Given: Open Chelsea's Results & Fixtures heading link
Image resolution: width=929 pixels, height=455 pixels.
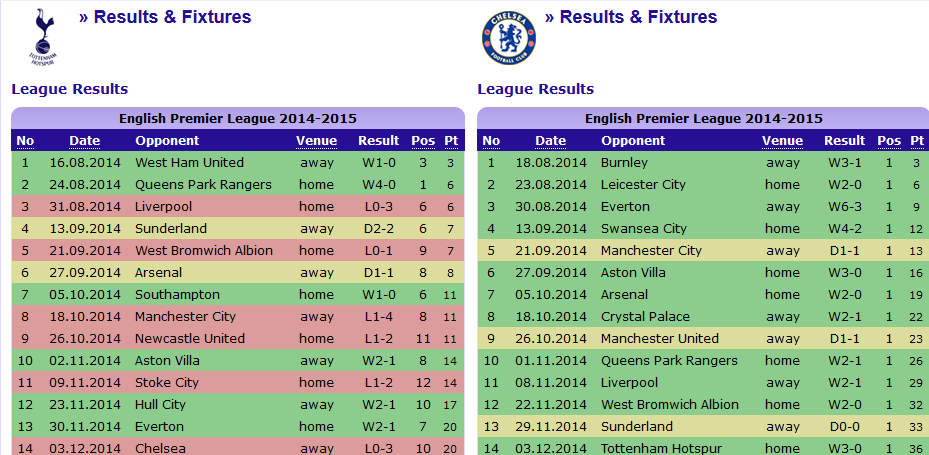Looking at the screenshot, I should [631, 17].
